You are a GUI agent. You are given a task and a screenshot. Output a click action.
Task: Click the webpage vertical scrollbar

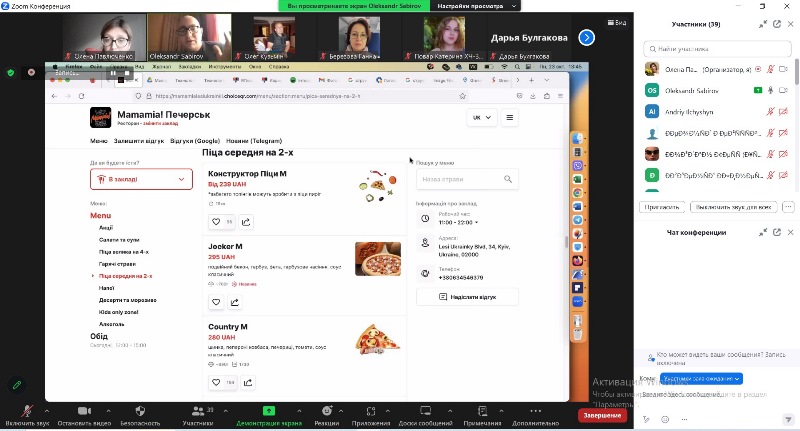coord(566,242)
